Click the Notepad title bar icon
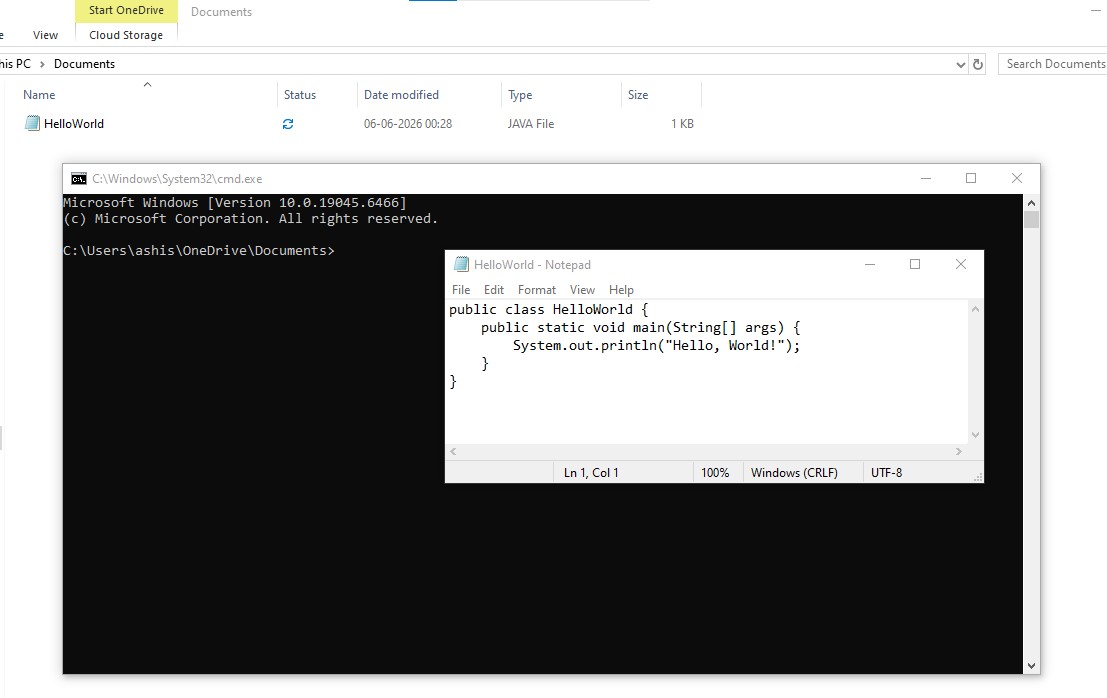Screen dimensions: 1107x698 coord(461,264)
